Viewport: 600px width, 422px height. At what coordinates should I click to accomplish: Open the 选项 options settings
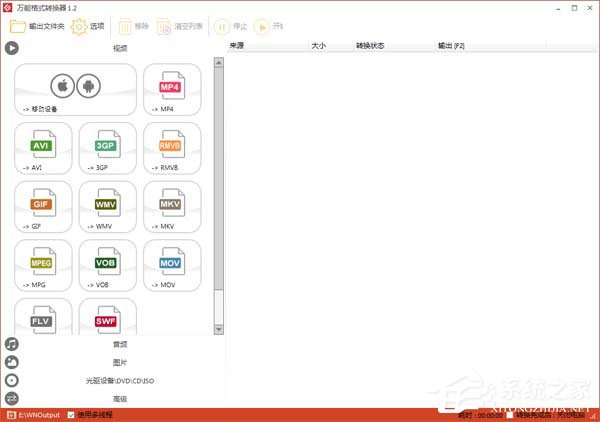[x=87, y=26]
